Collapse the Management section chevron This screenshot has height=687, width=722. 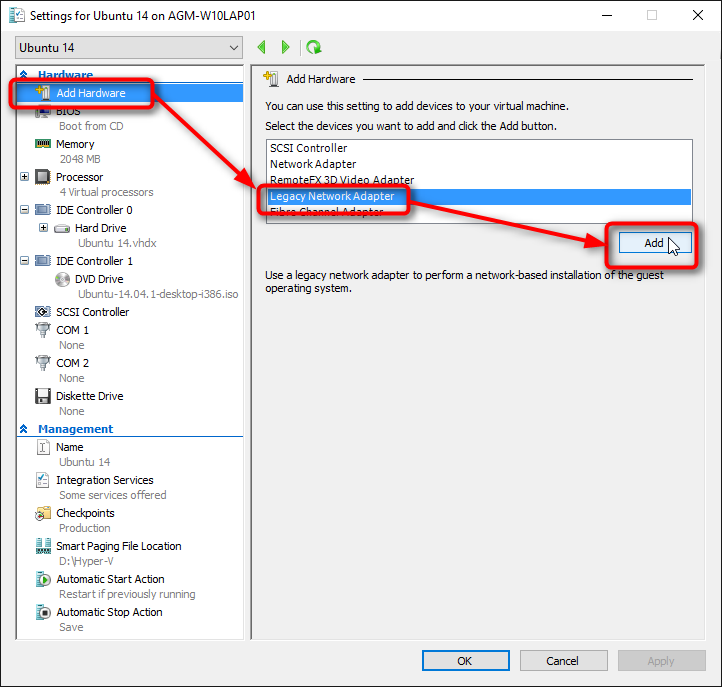23,429
